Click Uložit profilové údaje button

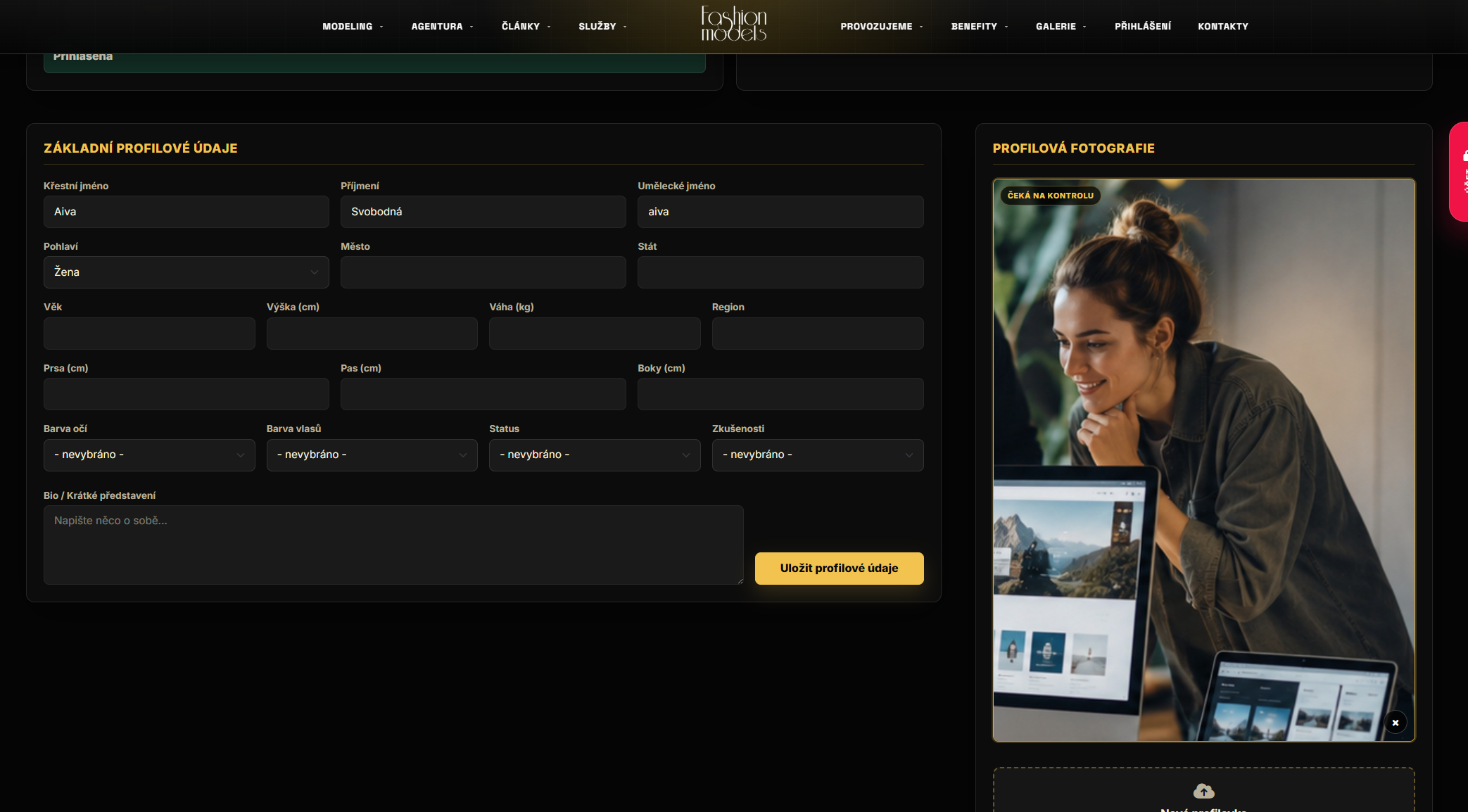click(839, 569)
